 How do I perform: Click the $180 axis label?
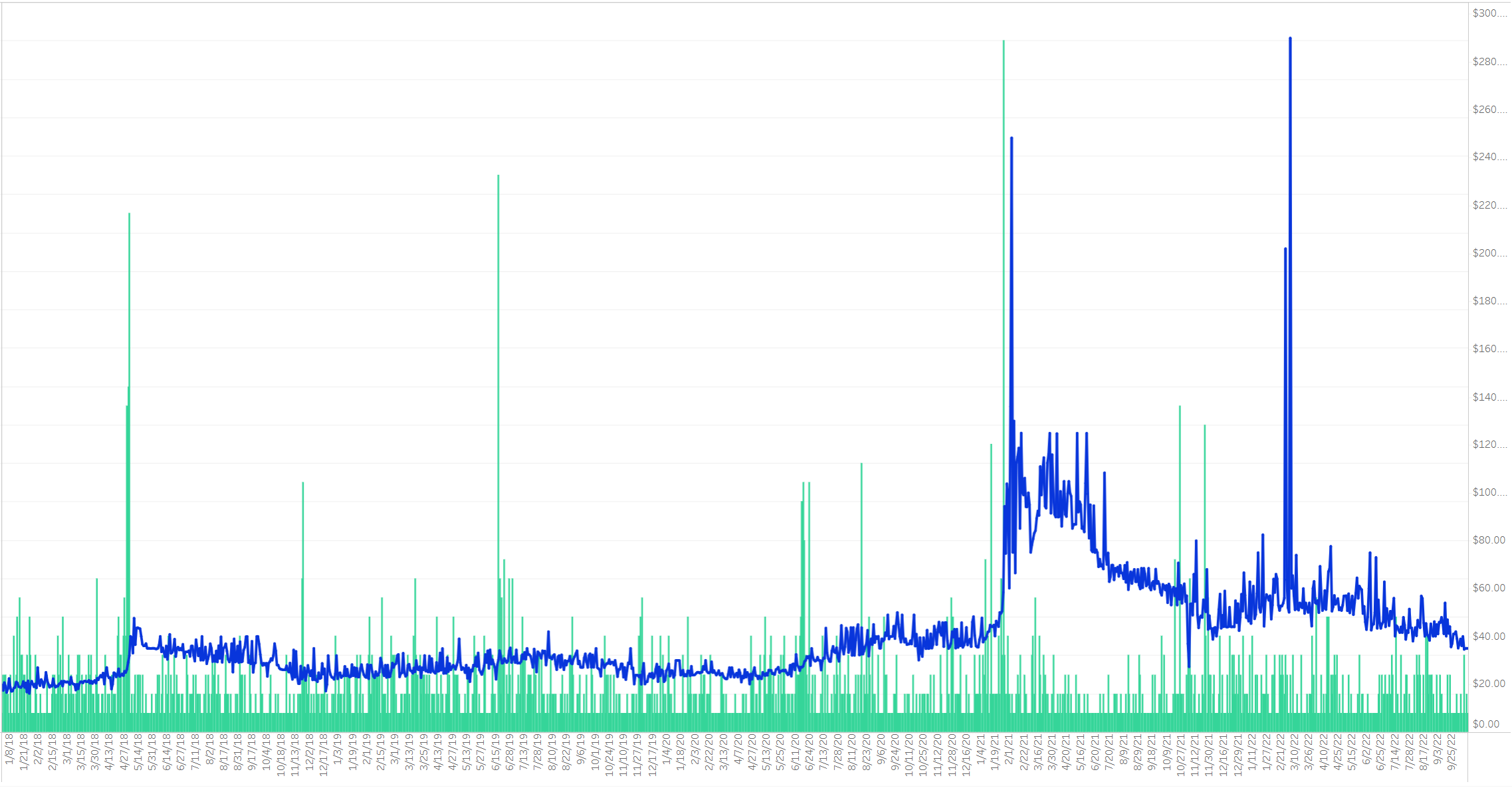pos(1489,301)
